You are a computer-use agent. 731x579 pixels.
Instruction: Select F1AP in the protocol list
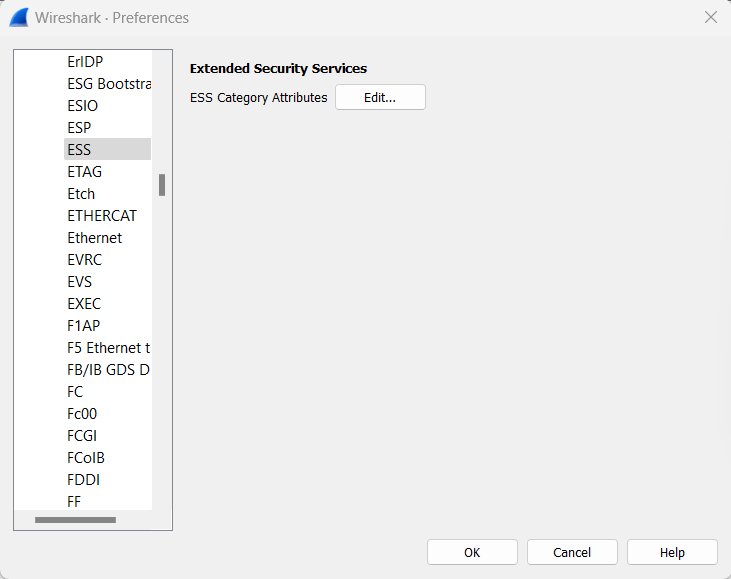83,326
